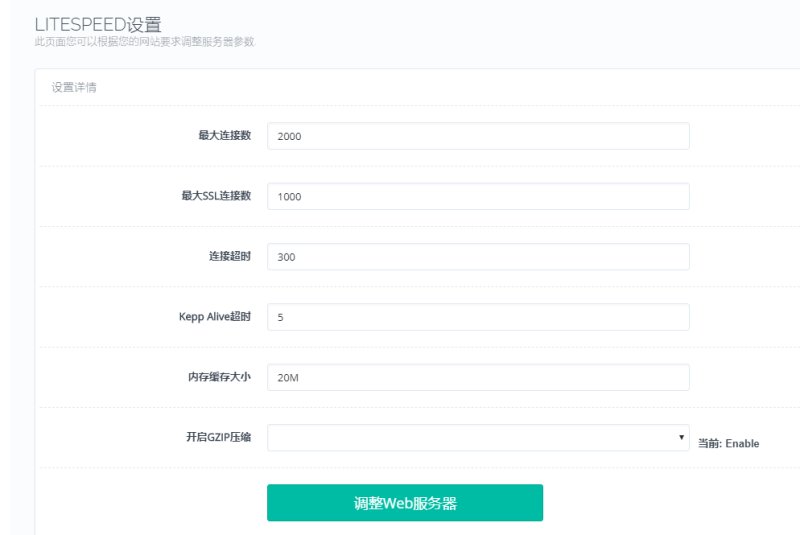Click the Kepp Alive超时 label
The width and height of the screenshot is (800, 535).
pyautogui.click(x=215, y=316)
